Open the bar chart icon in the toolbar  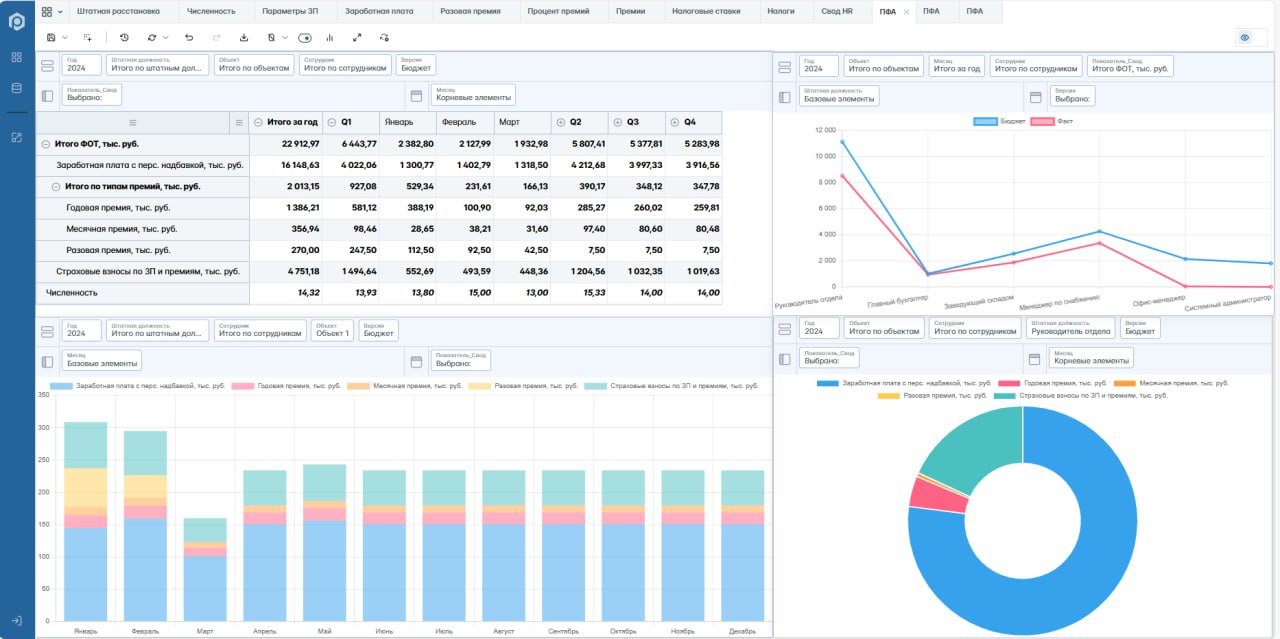click(329, 37)
